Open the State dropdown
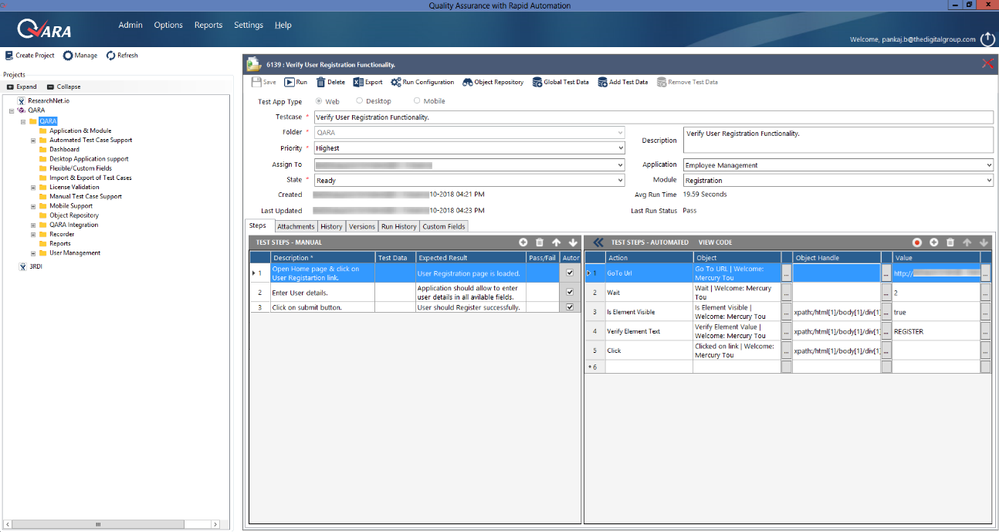999x532 pixels. (621, 180)
